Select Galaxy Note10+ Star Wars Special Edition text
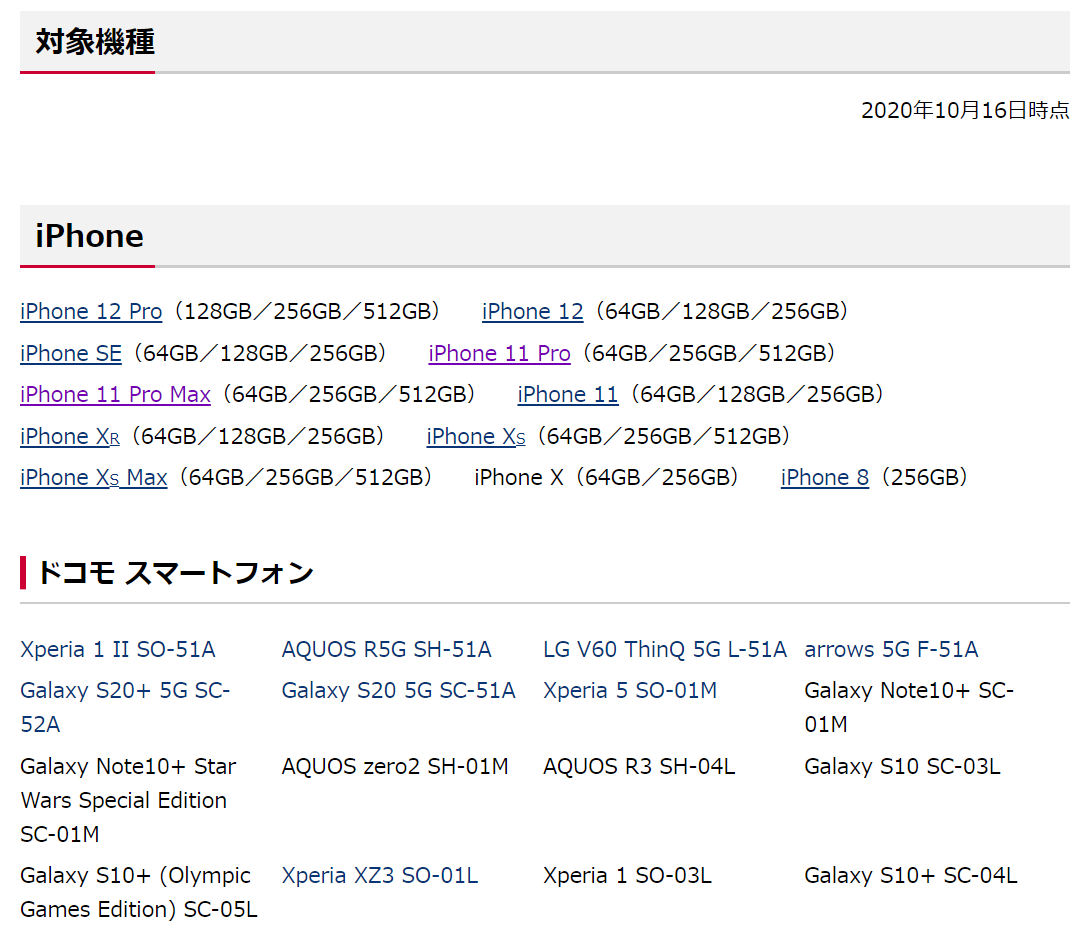Image resolution: width=1086 pixels, height=934 pixels. point(128,800)
